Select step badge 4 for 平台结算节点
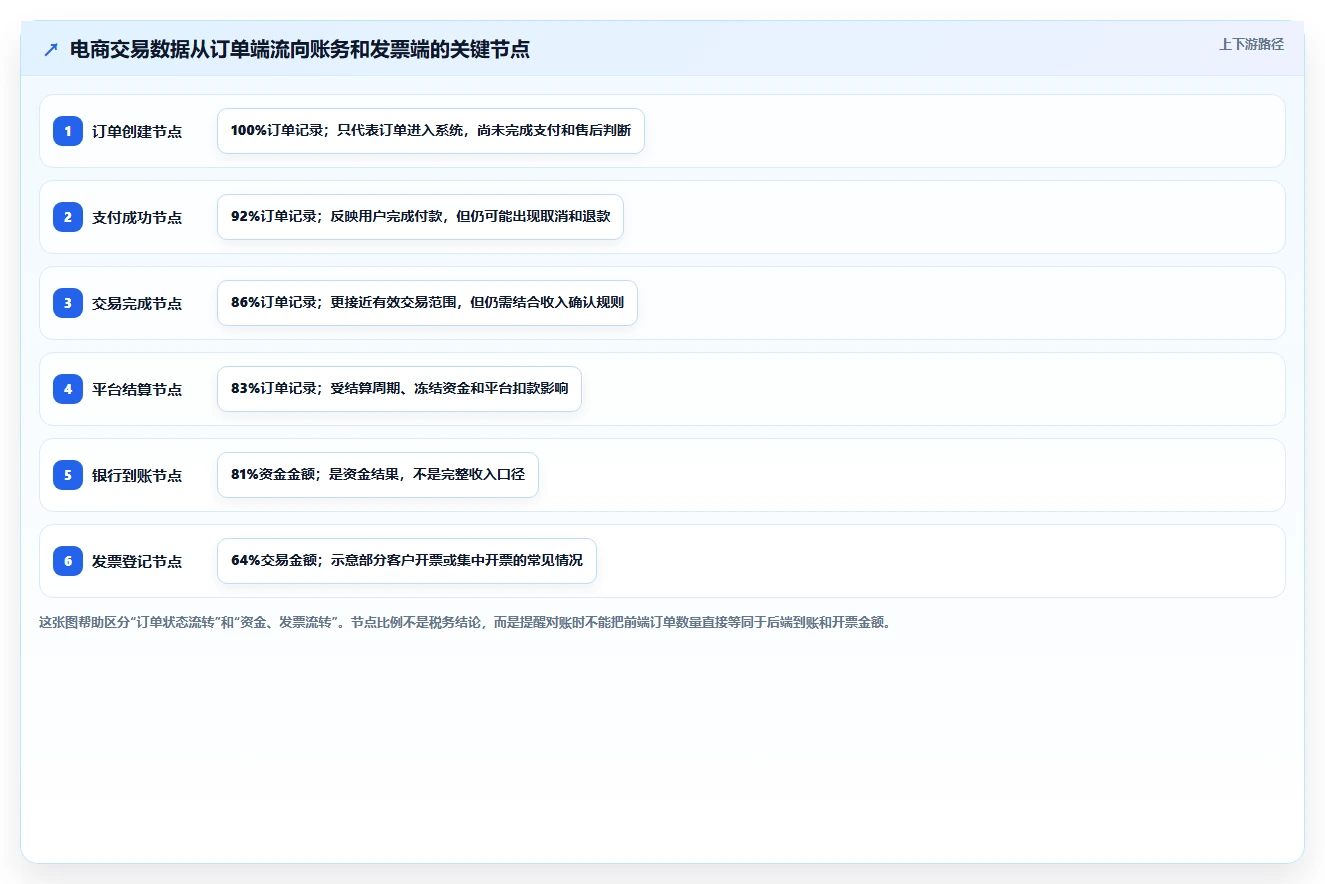Viewport: 1325px width, 884px height. (68, 389)
